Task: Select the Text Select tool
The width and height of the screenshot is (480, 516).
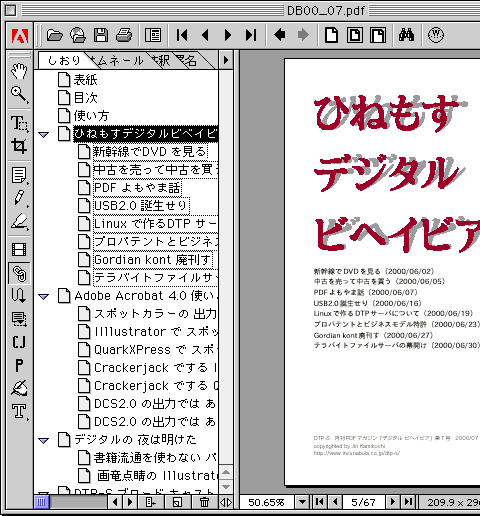Action: (x=19, y=123)
